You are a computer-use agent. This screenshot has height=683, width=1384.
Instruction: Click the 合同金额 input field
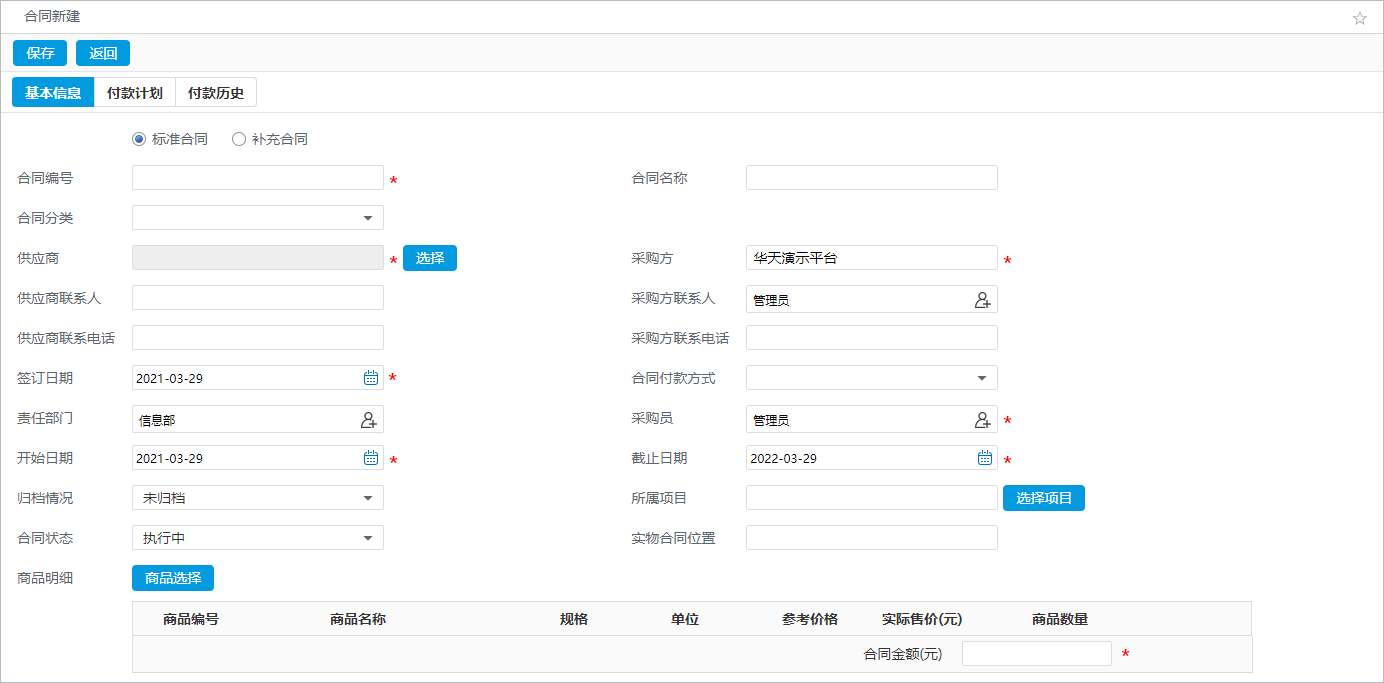(1036, 654)
